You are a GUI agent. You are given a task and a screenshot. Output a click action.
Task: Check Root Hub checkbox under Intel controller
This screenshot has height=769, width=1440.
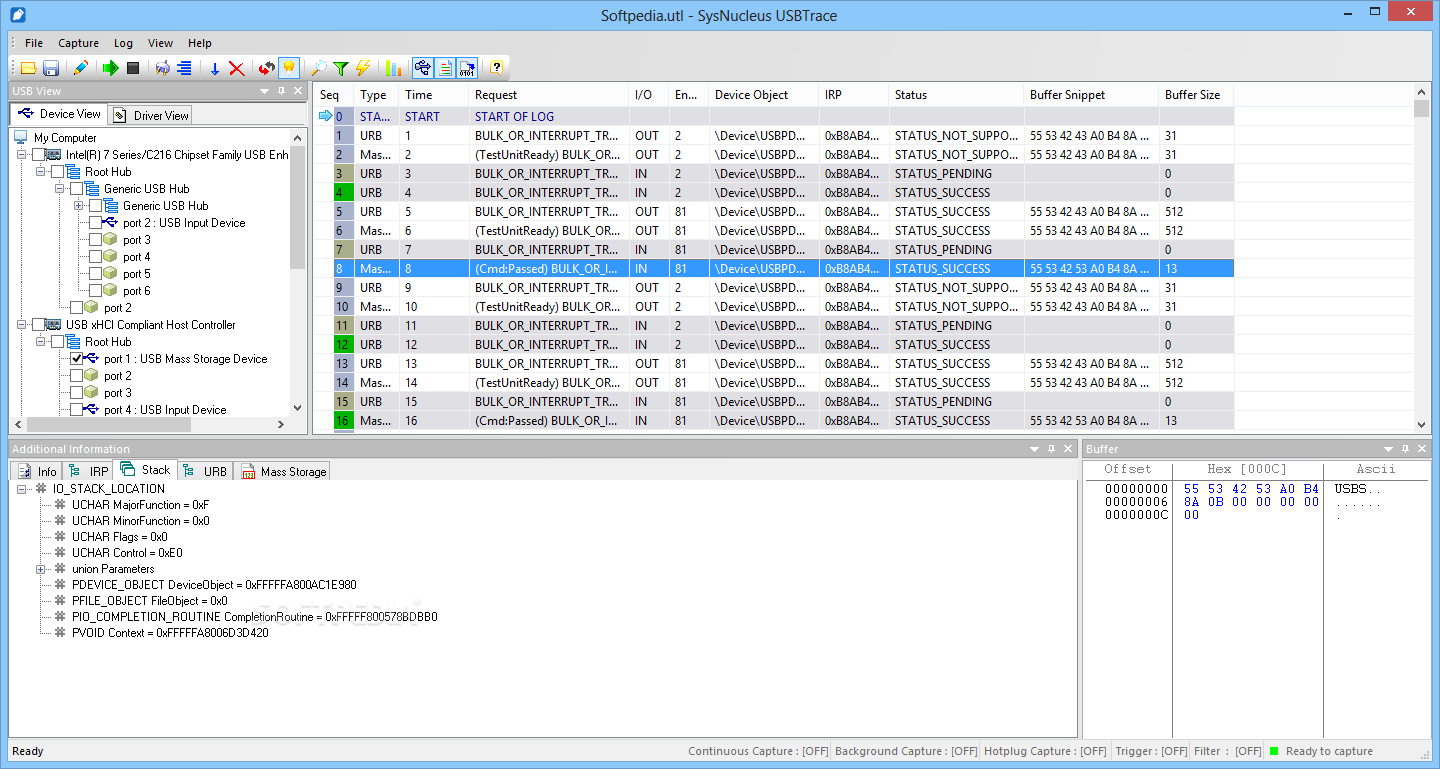[x=58, y=172]
